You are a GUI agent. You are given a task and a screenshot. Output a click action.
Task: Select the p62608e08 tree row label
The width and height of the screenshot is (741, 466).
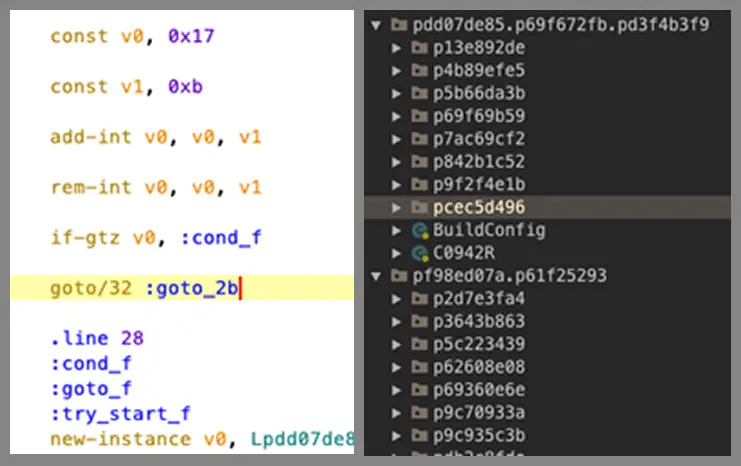pos(479,367)
